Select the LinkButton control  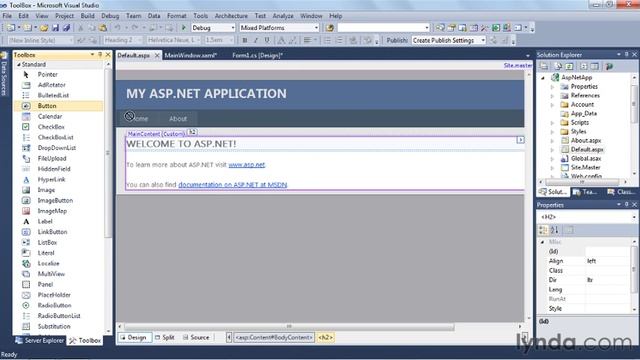52,232
